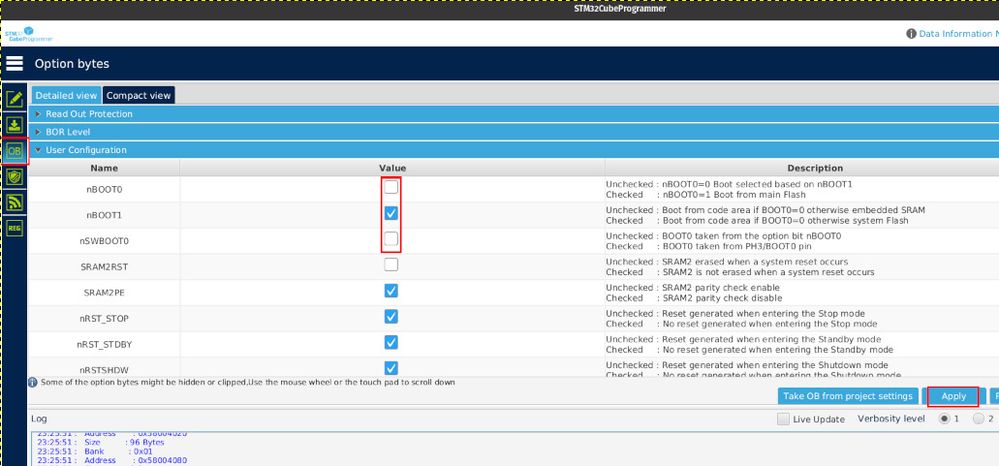Click the Name column header
This screenshot has width=999, height=466.
pyautogui.click(x=104, y=168)
